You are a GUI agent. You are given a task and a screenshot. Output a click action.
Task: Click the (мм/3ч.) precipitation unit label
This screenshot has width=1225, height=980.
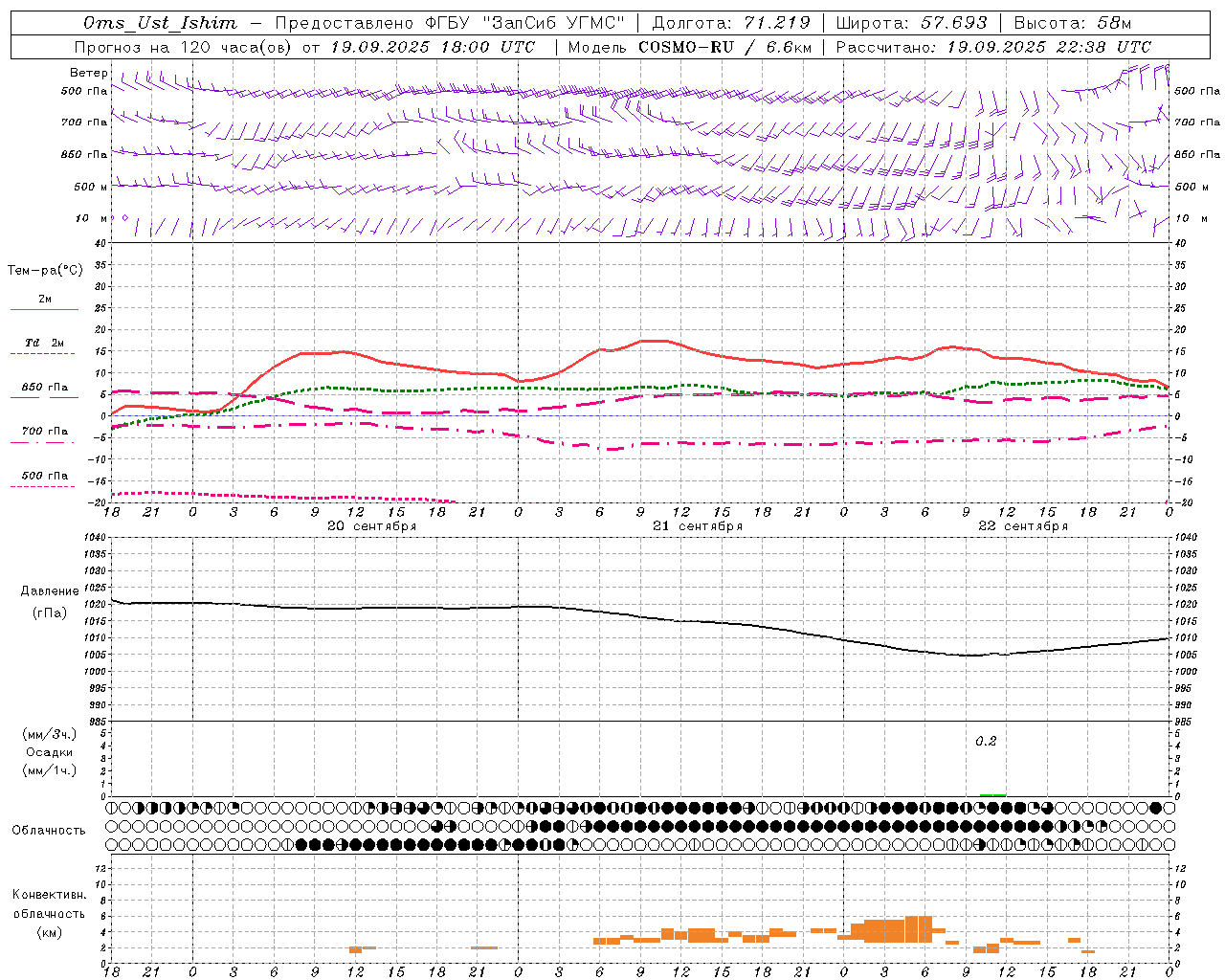50,735
